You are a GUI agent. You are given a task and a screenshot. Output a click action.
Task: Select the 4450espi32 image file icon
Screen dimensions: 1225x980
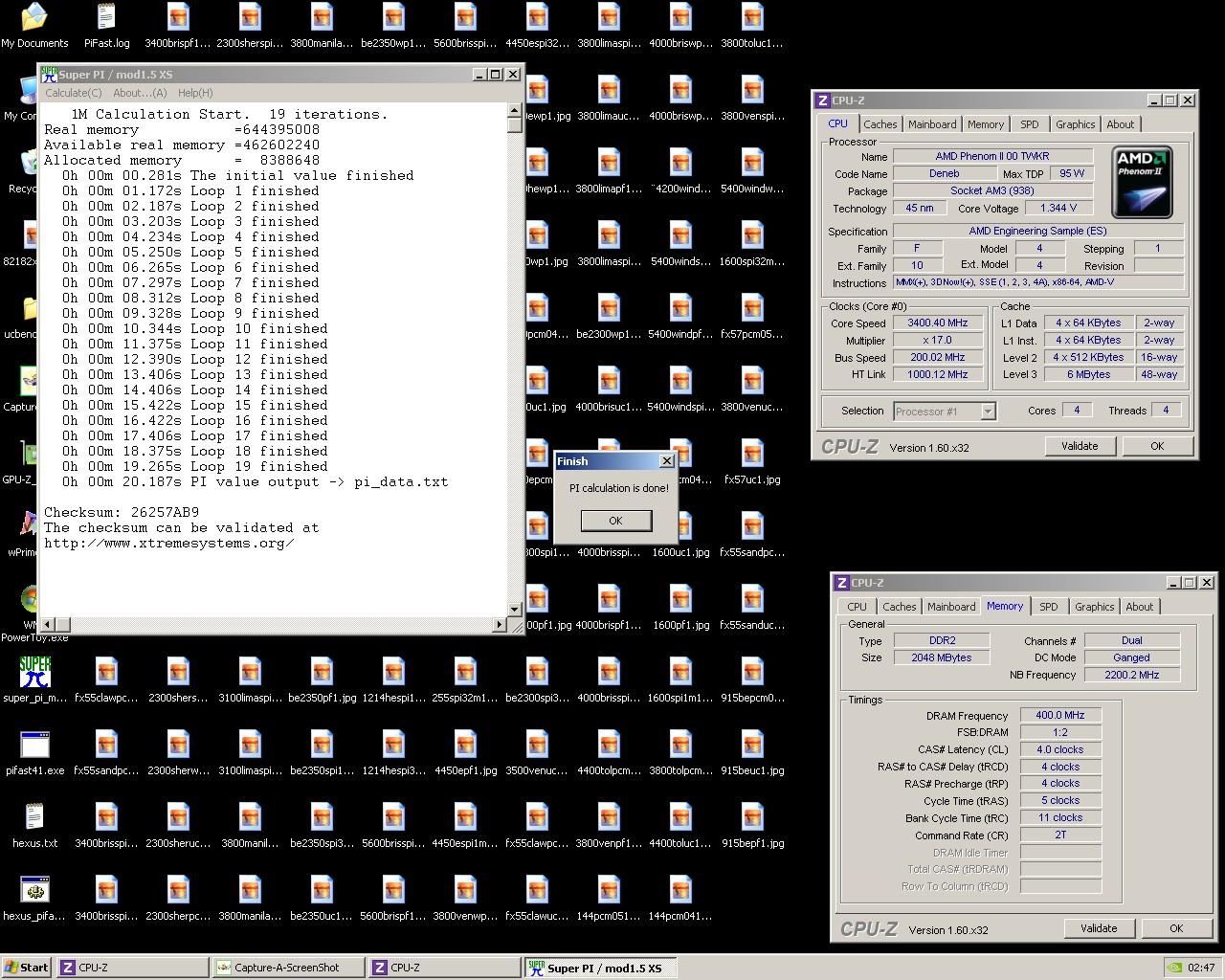coord(537,17)
